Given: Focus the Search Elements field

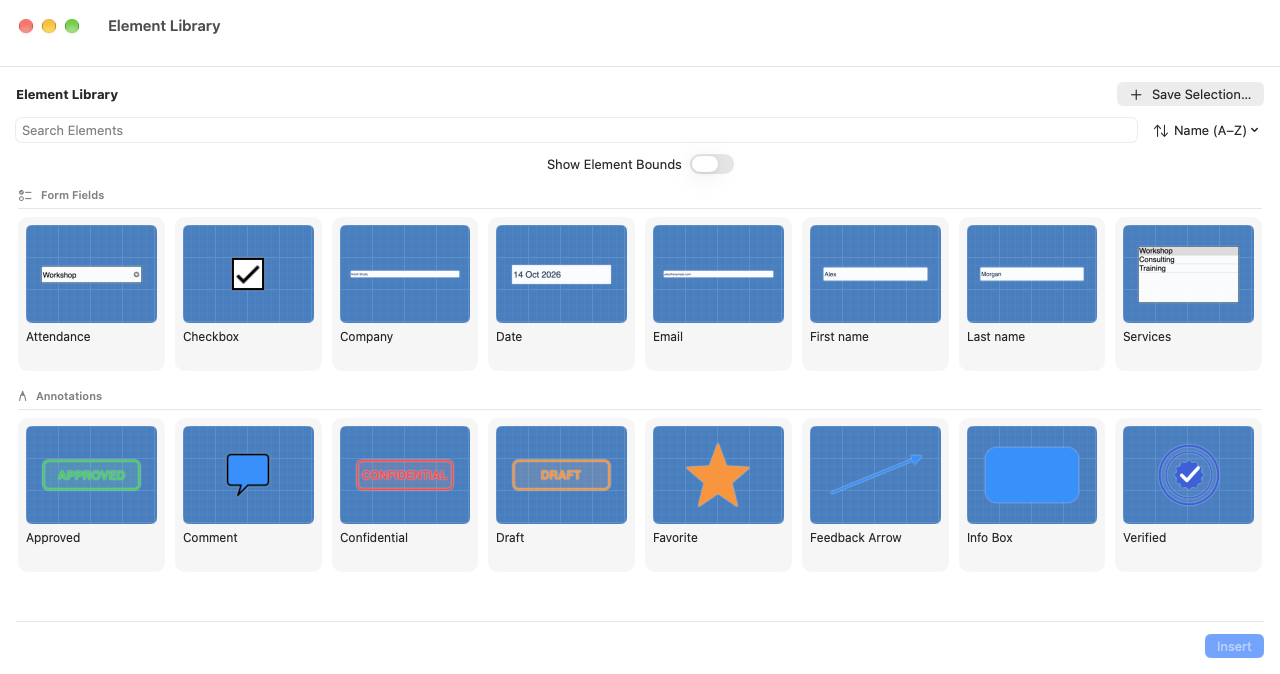Looking at the screenshot, I should pos(576,130).
